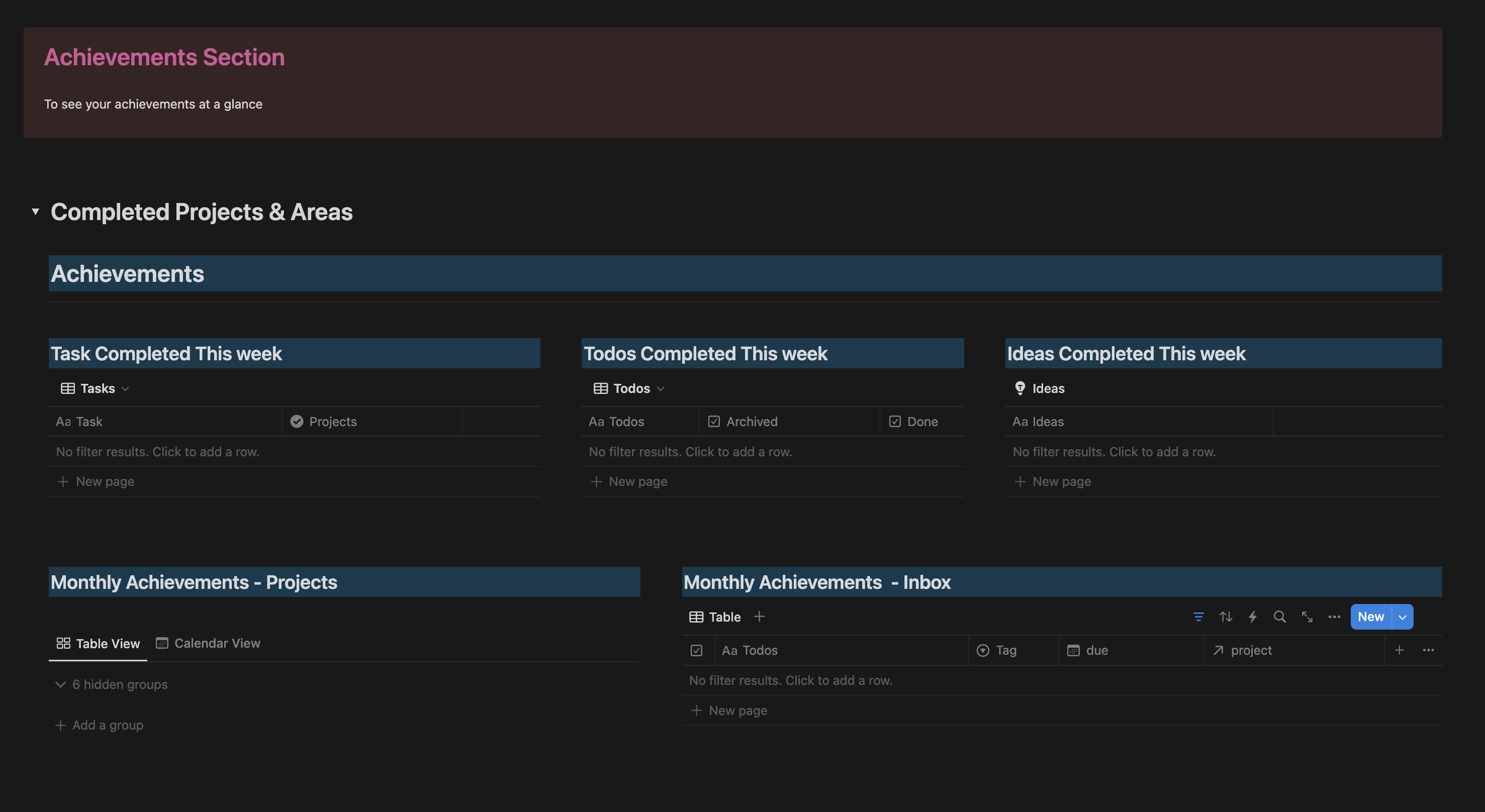Switch to the Table View tab

click(98, 643)
